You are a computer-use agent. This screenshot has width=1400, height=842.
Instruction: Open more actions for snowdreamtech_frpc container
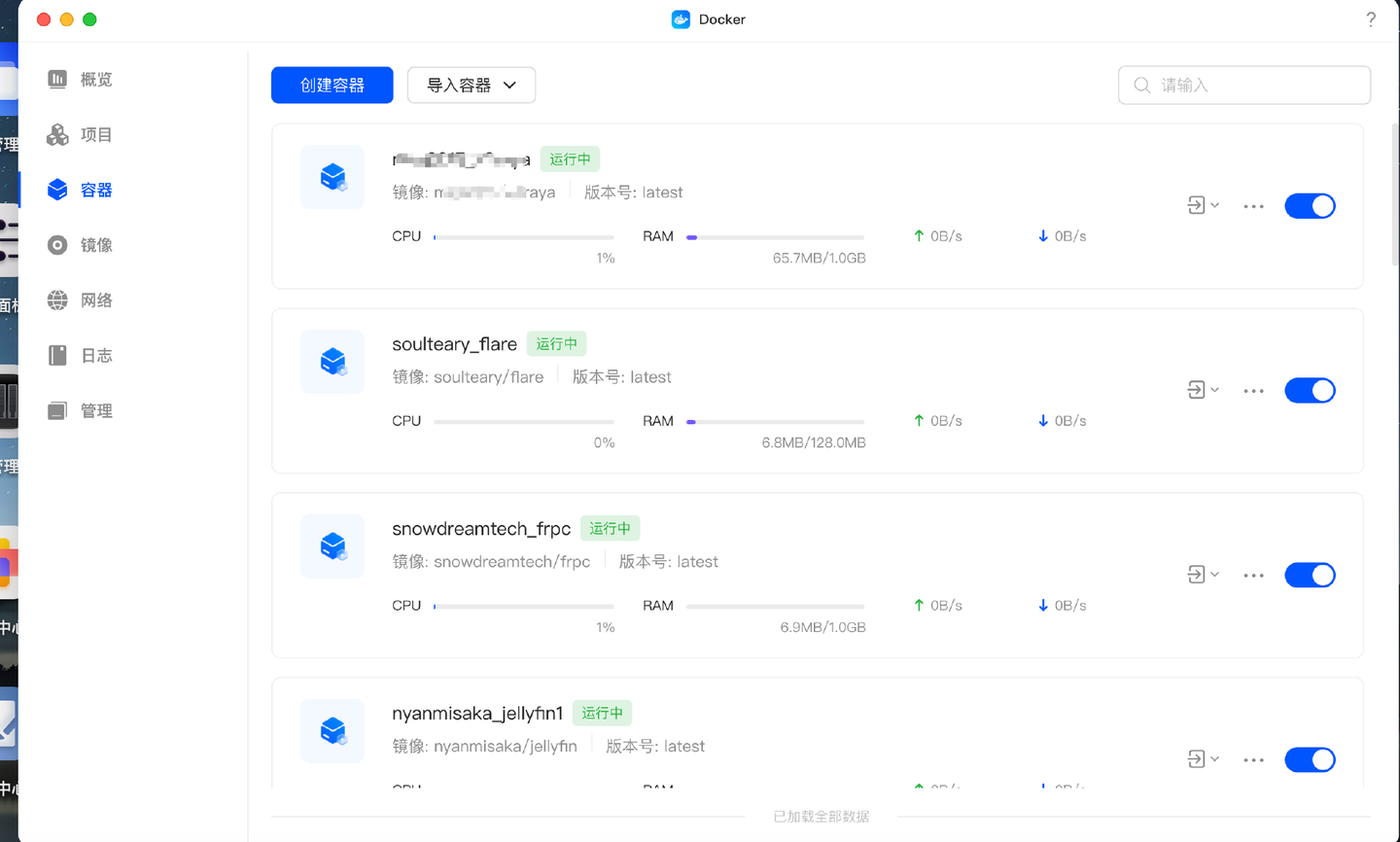pos(1252,575)
